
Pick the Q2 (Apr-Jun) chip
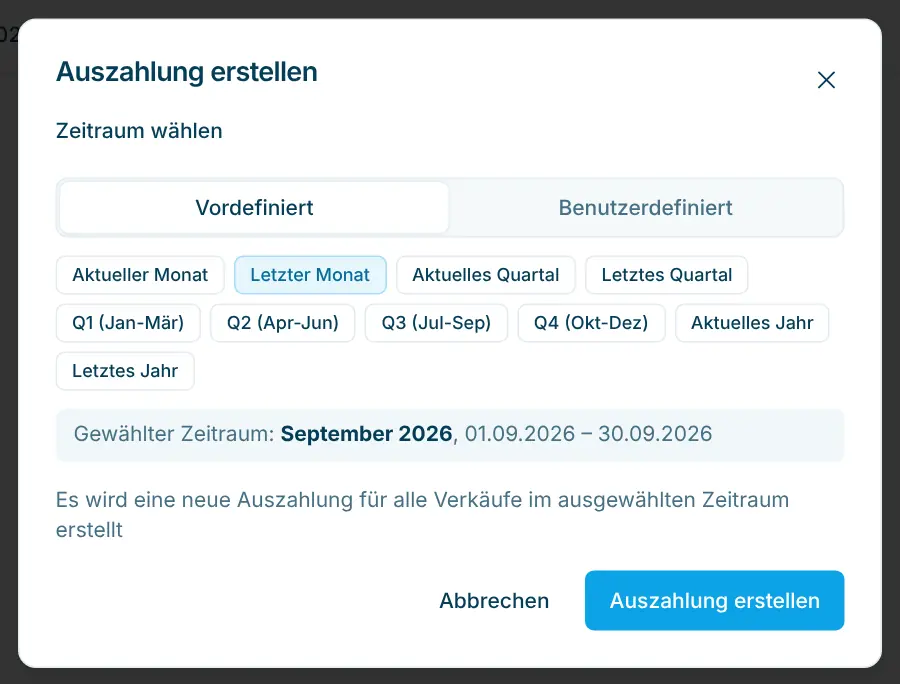point(282,323)
